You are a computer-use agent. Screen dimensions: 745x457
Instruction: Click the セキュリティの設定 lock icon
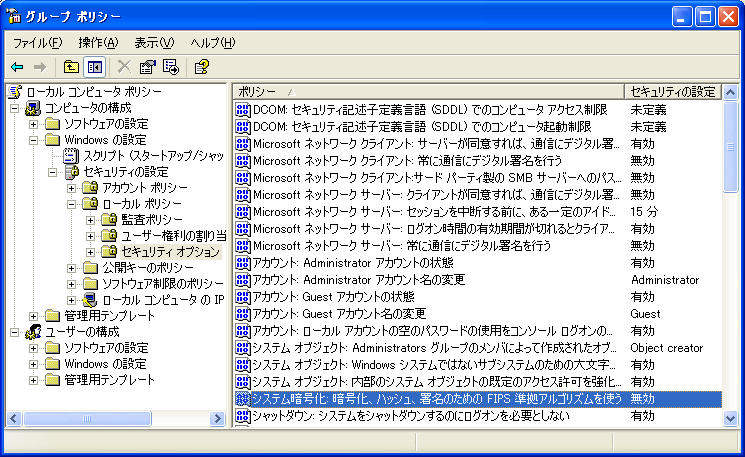coord(71,172)
